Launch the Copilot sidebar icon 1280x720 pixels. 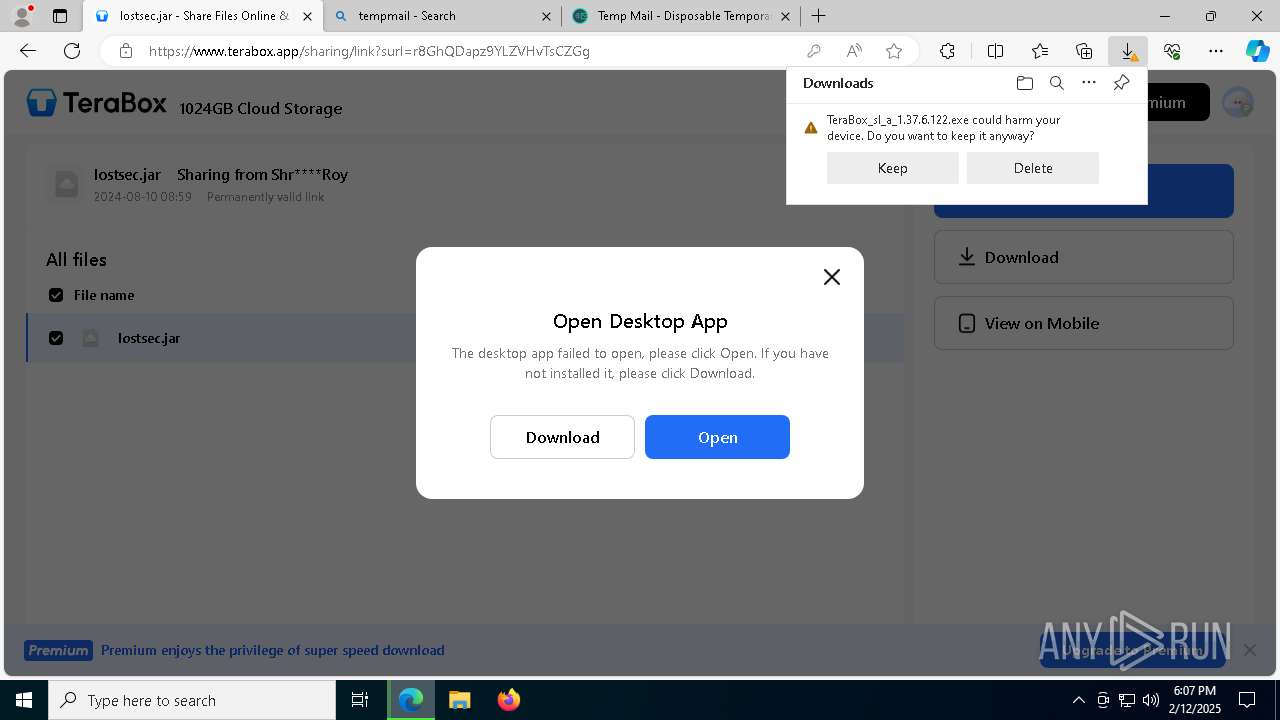1257,51
